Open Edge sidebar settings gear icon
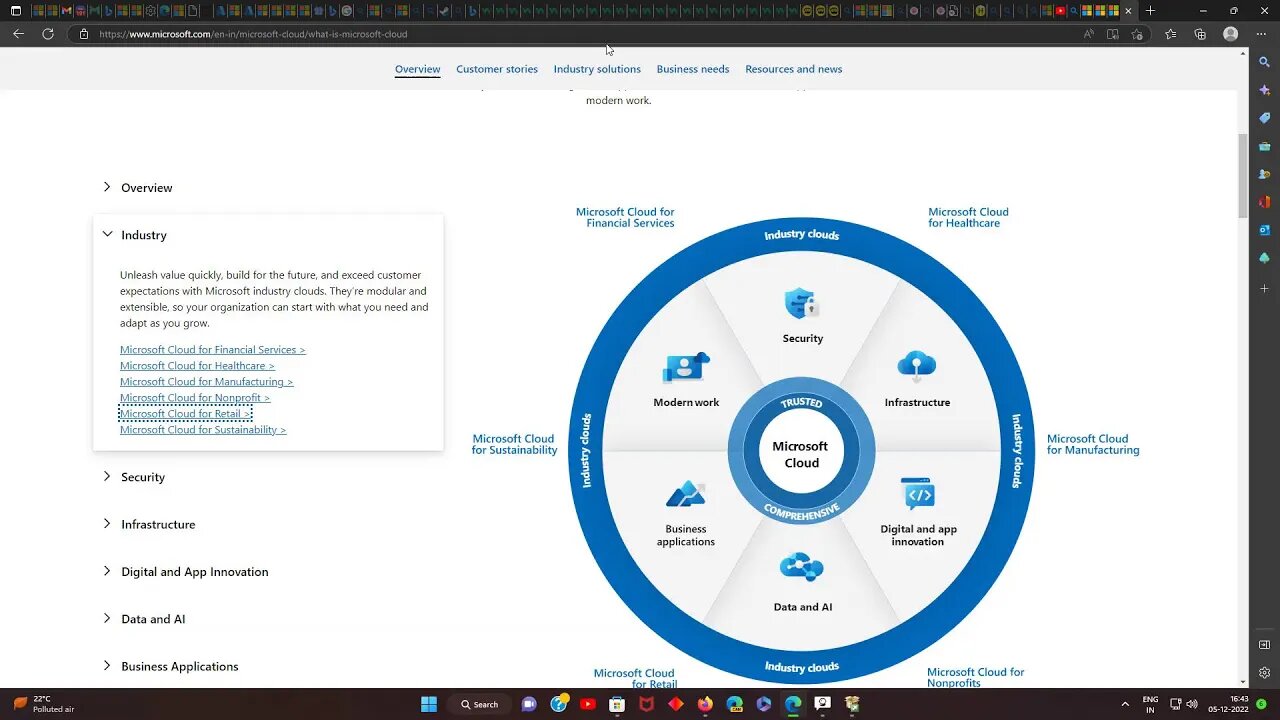Viewport: 1280px width, 720px height. (1264, 673)
